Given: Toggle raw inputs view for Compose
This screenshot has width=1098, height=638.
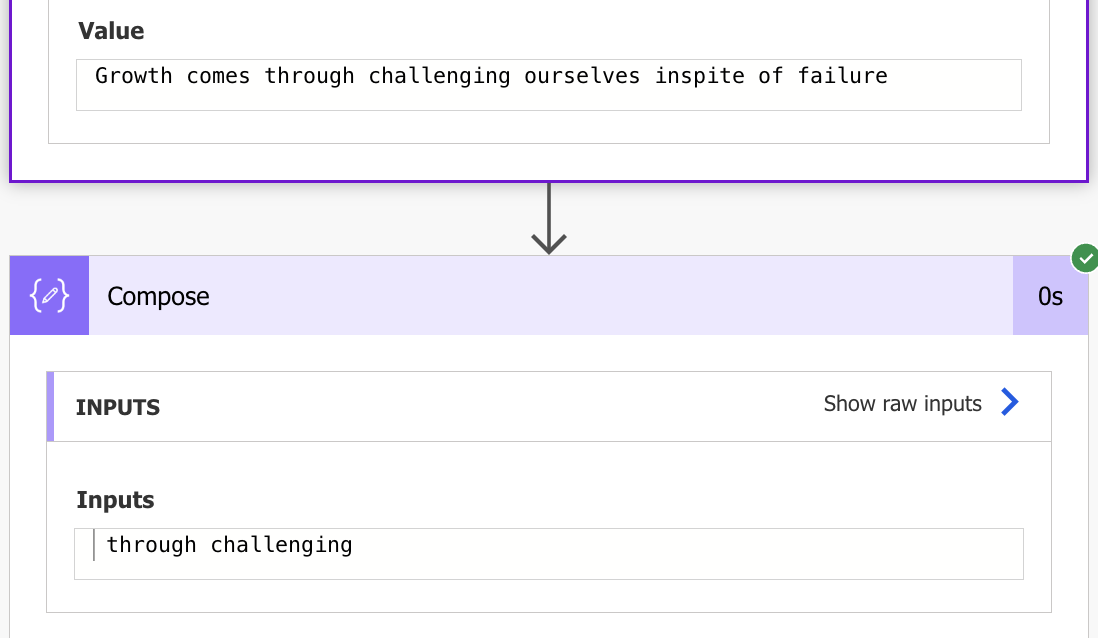Looking at the screenshot, I should tap(902, 403).
